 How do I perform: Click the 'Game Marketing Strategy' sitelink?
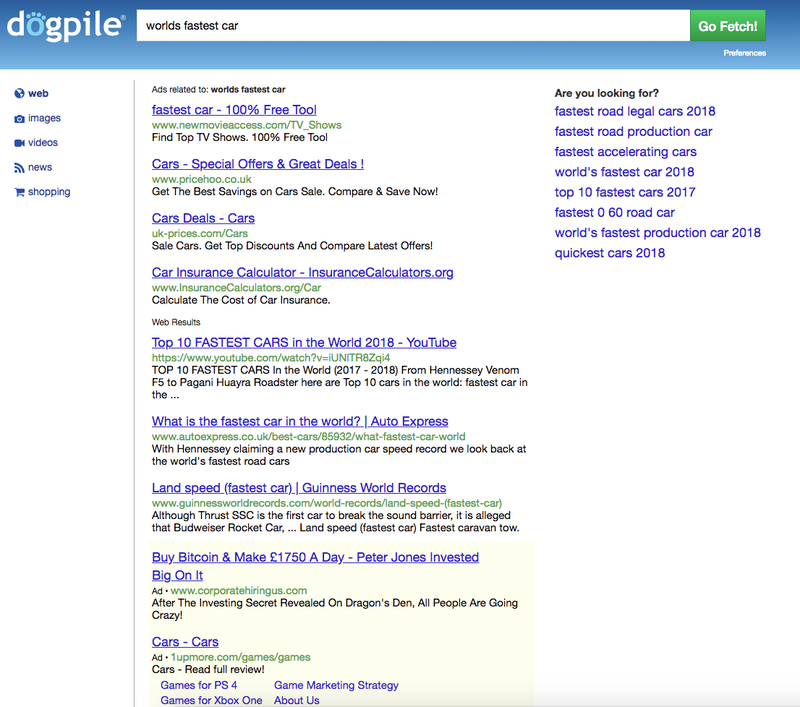(336, 685)
